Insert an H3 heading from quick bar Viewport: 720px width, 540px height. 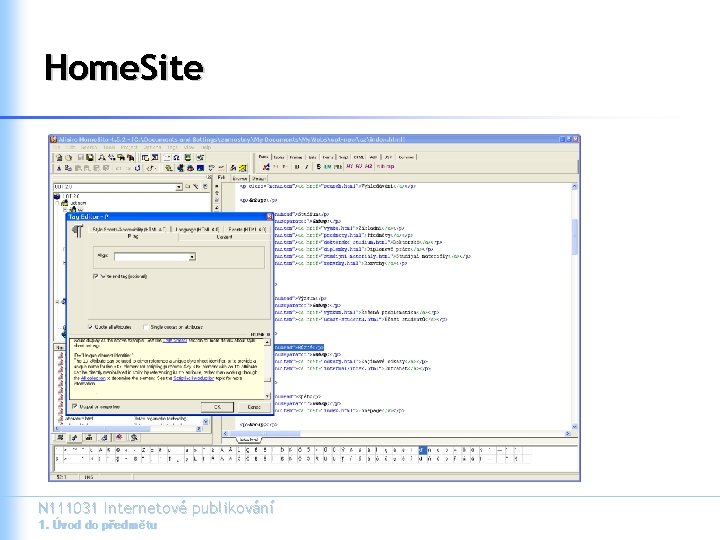pos(368,166)
